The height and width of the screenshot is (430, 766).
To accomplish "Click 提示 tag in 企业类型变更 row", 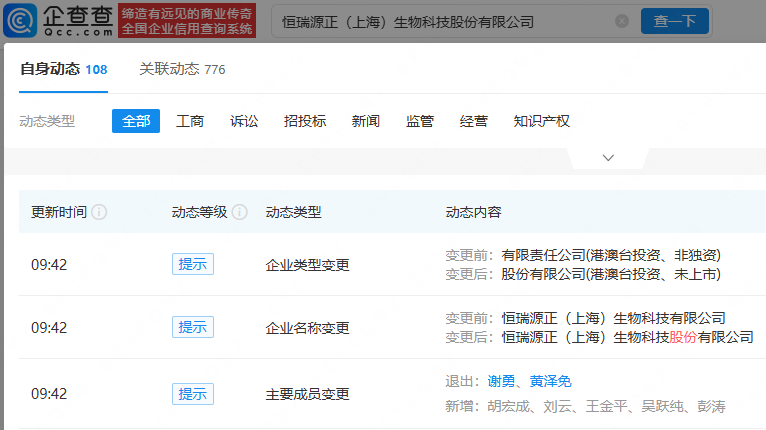I will [192, 264].
